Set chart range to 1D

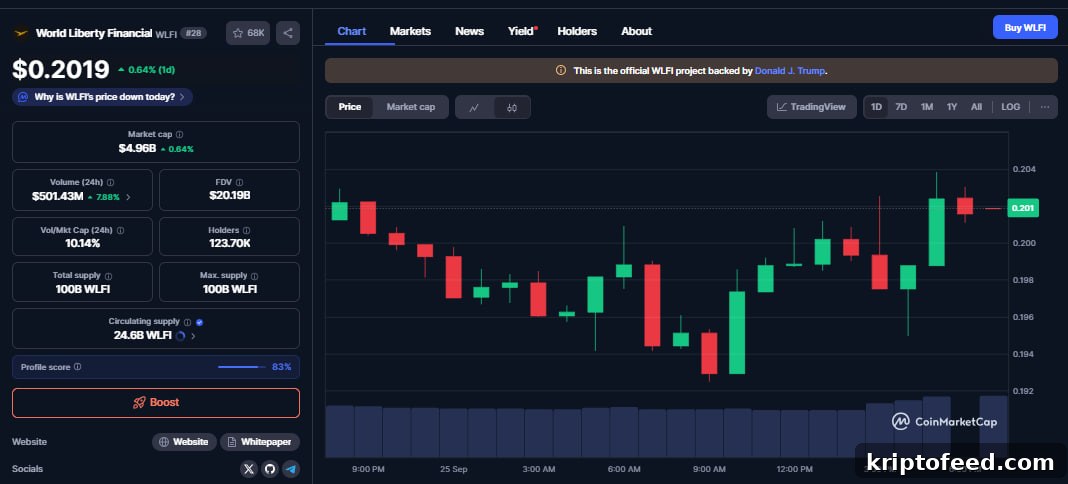876,107
